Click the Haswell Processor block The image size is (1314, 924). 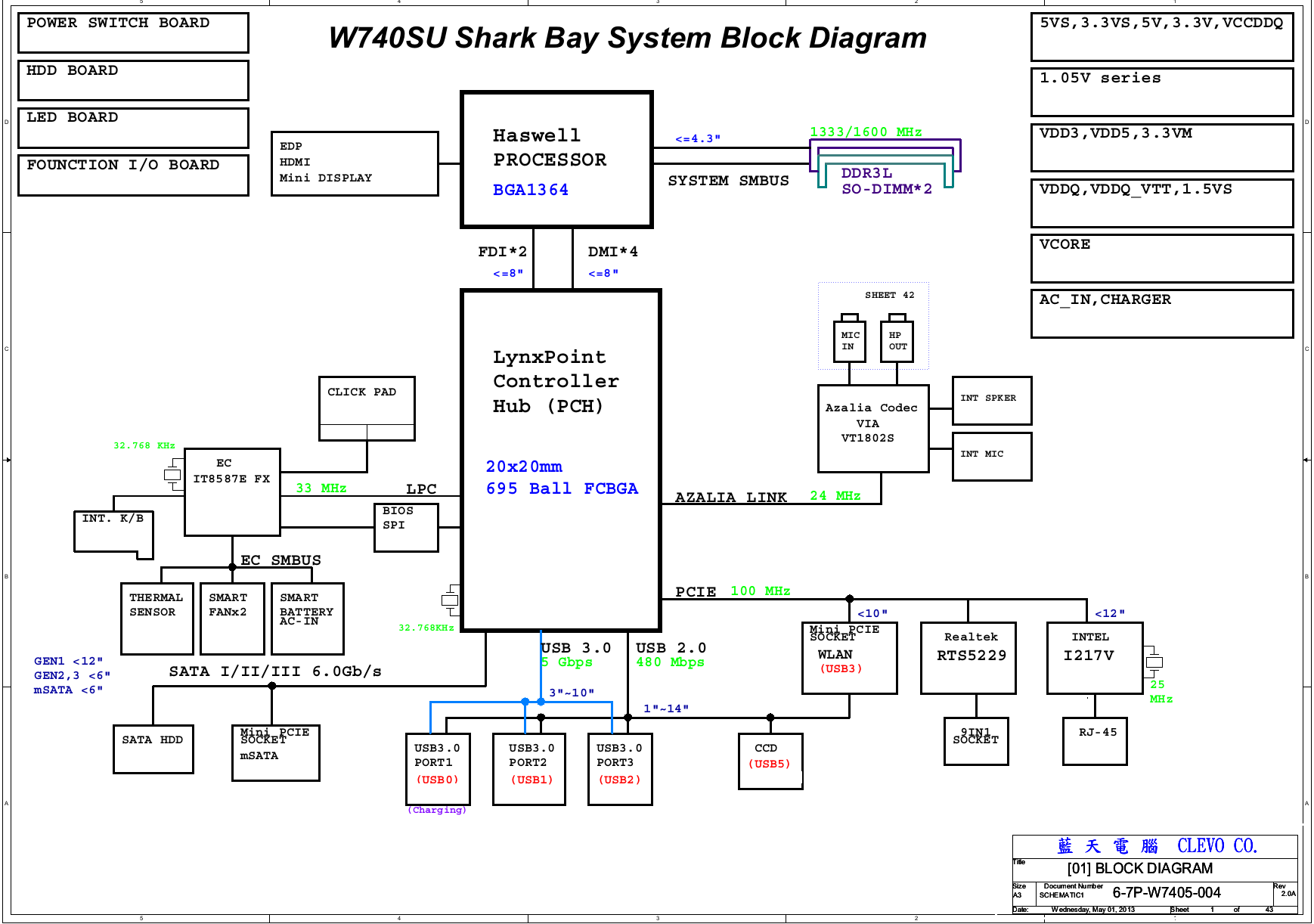pyautogui.click(x=556, y=160)
